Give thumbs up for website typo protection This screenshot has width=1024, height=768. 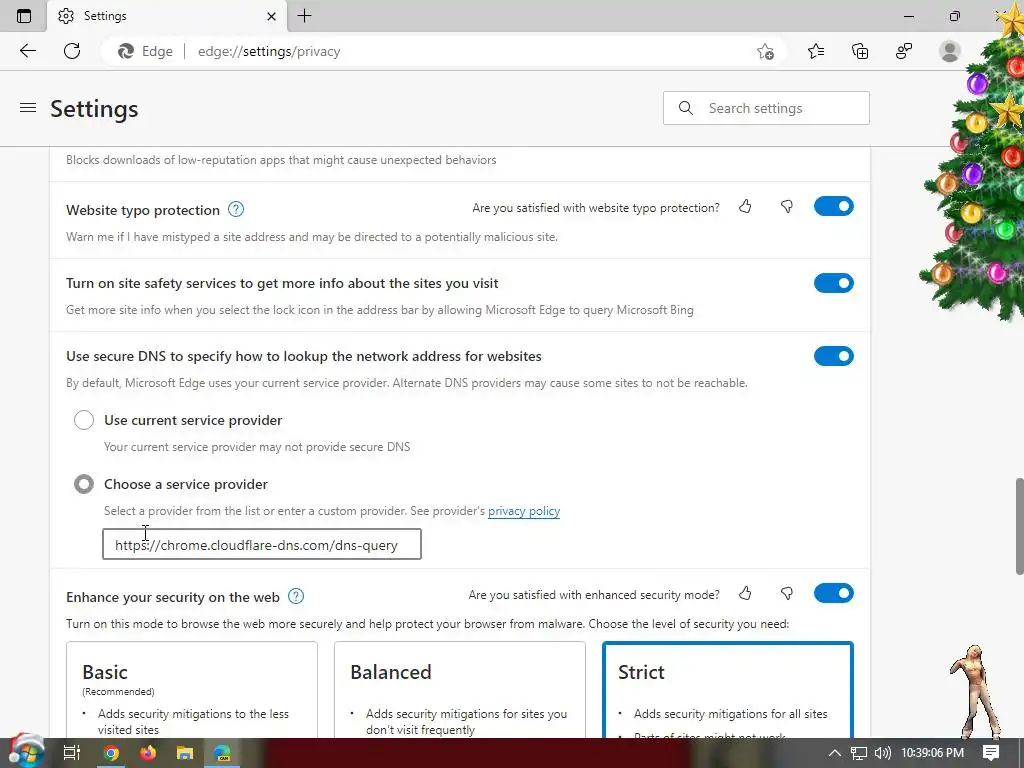[x=745, y=207]
